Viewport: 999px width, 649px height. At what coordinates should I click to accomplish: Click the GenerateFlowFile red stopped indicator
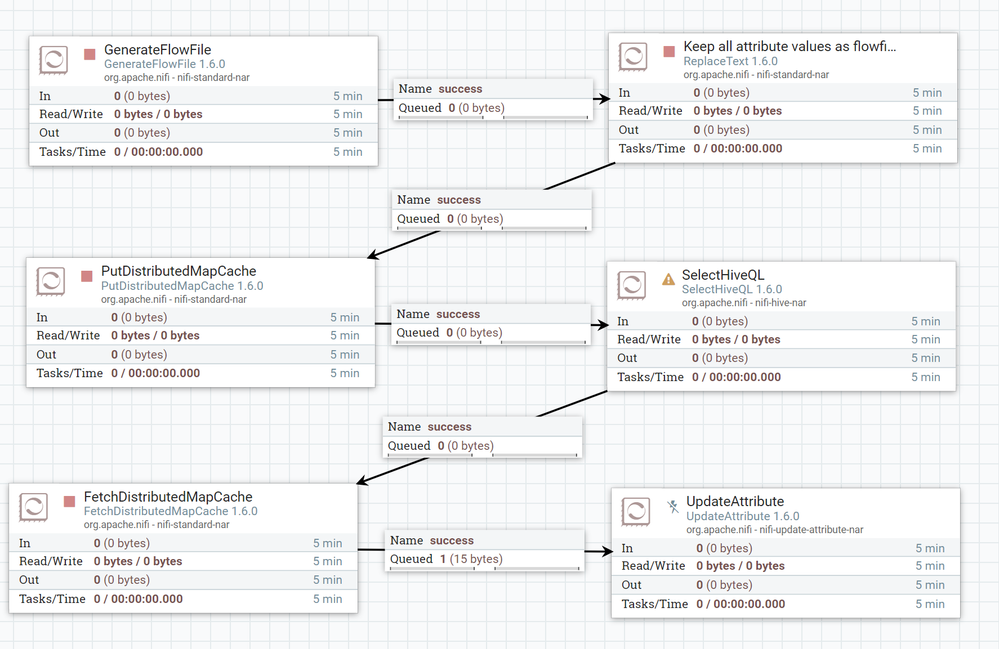click(x=90, y=52)
